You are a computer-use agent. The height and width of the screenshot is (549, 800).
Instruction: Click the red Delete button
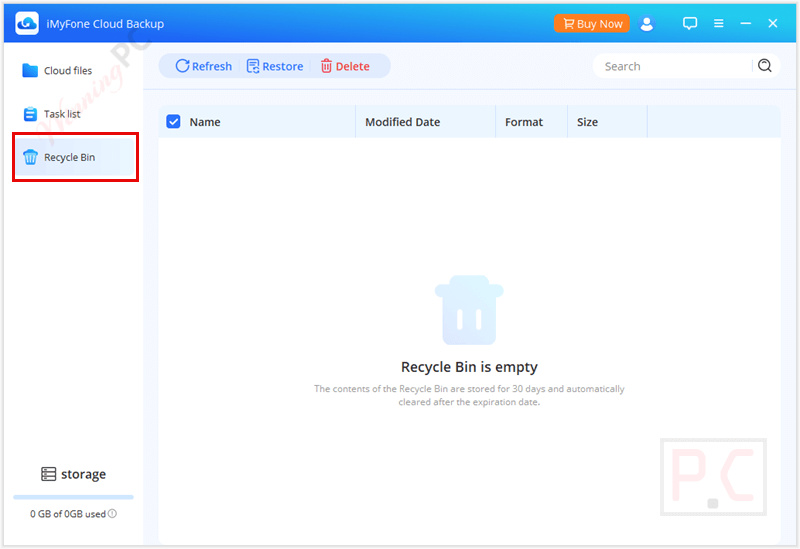345,66
